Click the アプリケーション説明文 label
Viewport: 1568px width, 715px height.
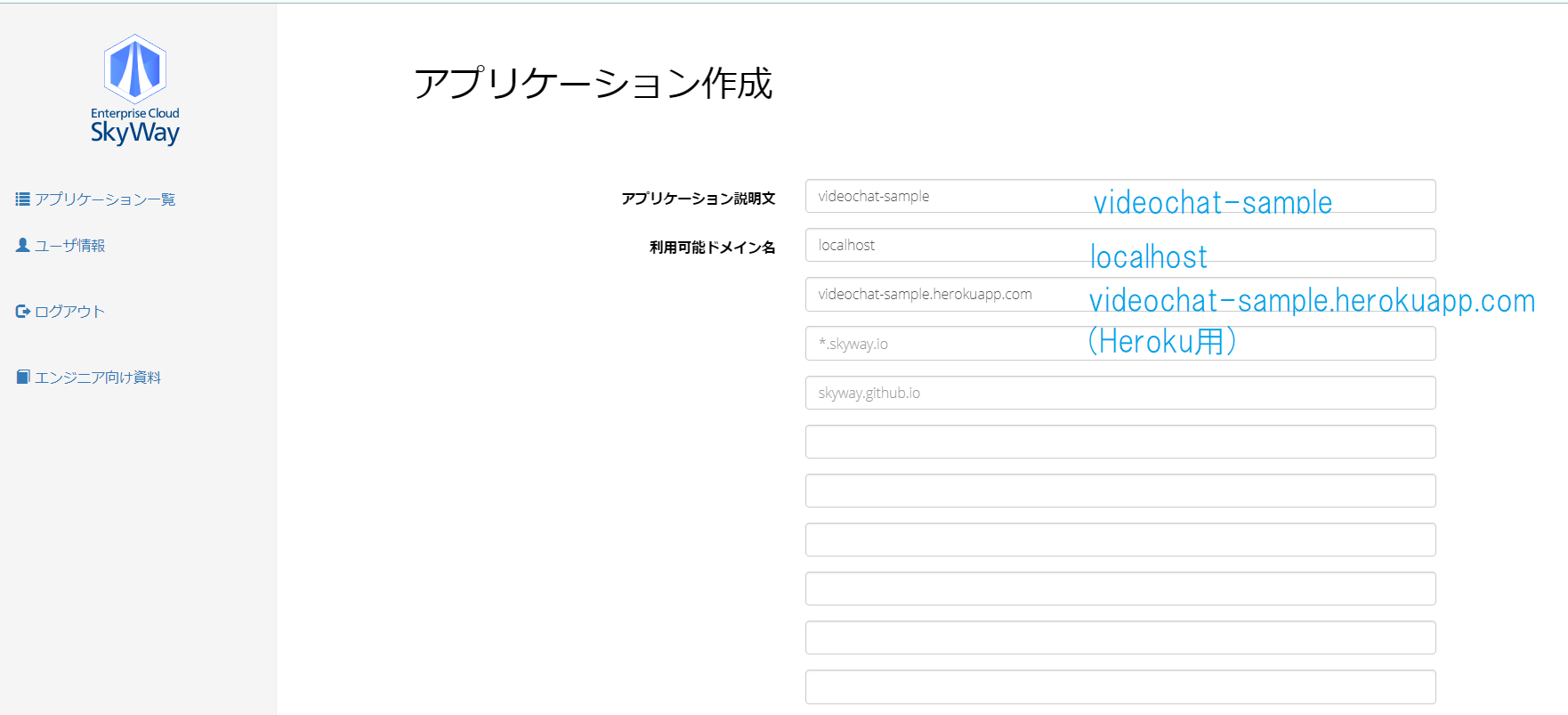tap(699, 199)
